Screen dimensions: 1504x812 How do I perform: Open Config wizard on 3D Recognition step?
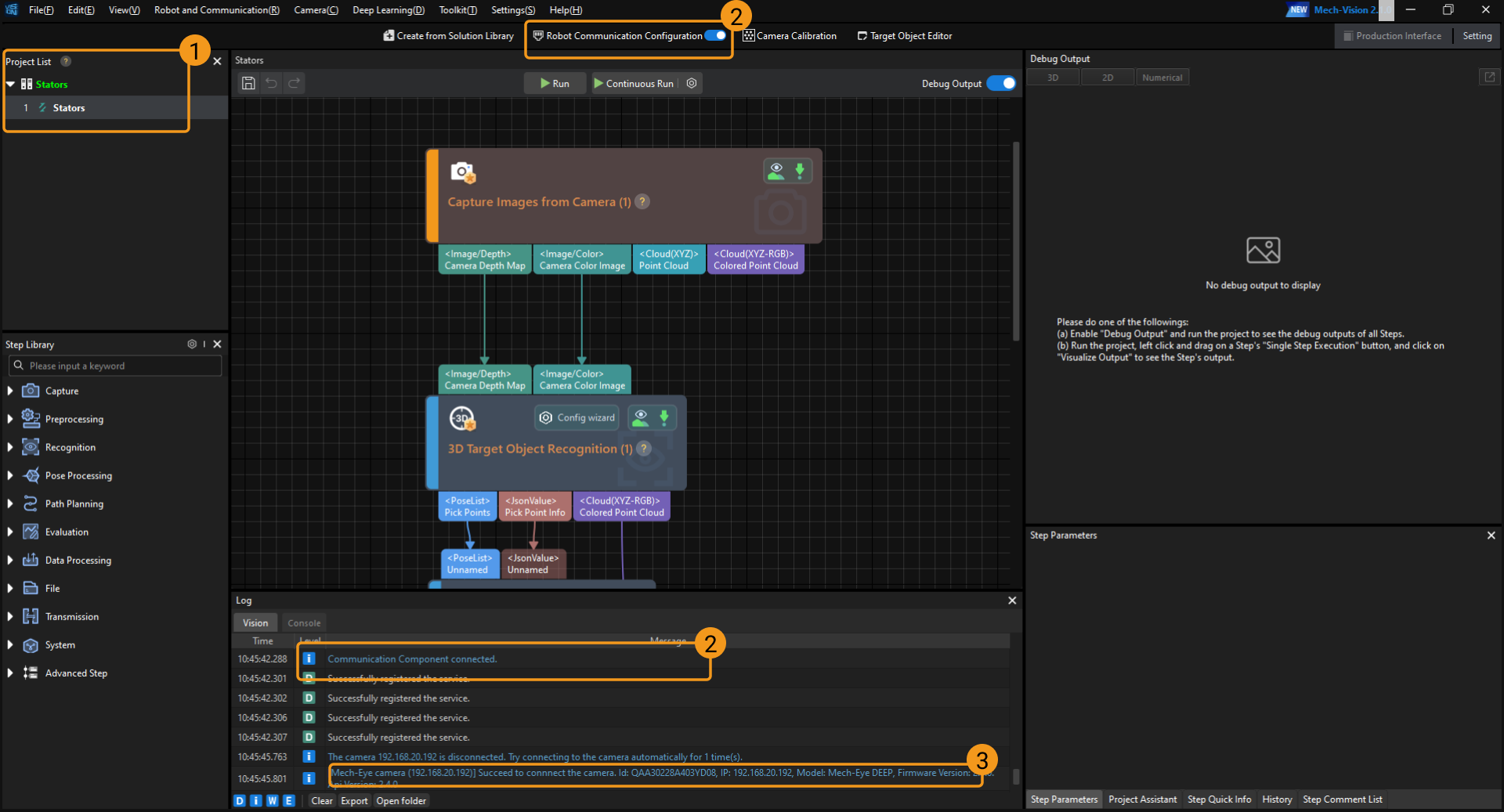(577, 418)
